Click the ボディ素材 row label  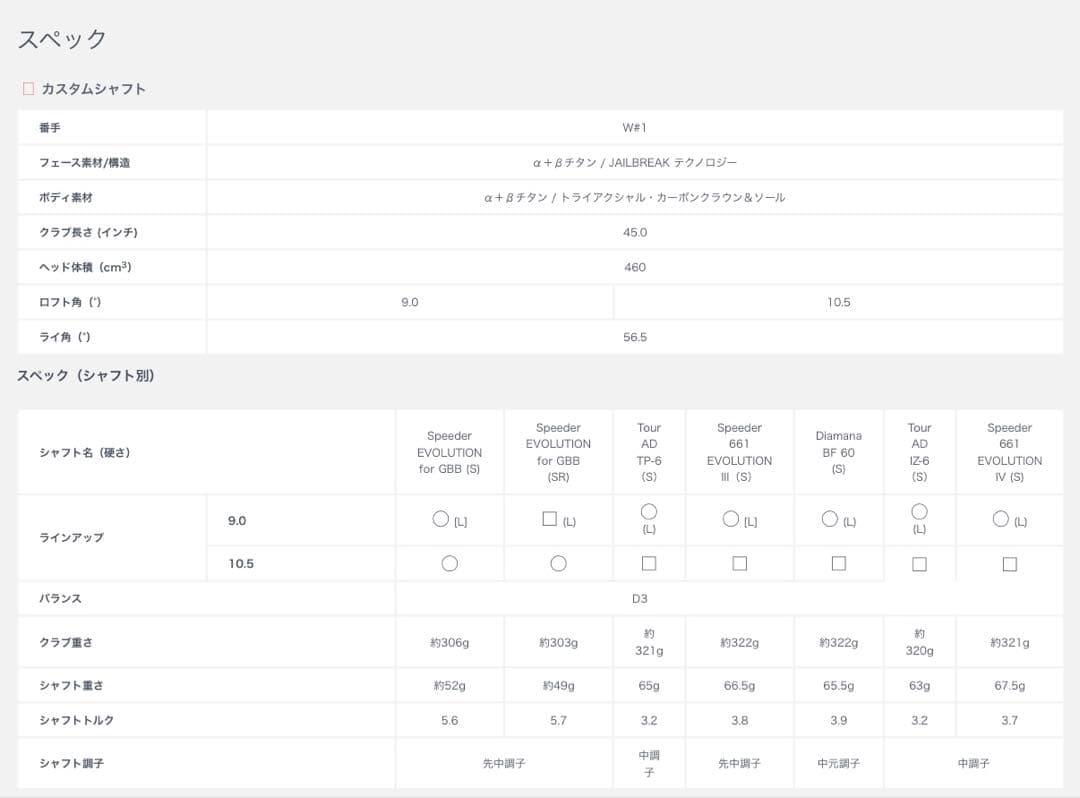tap(65, 198)
